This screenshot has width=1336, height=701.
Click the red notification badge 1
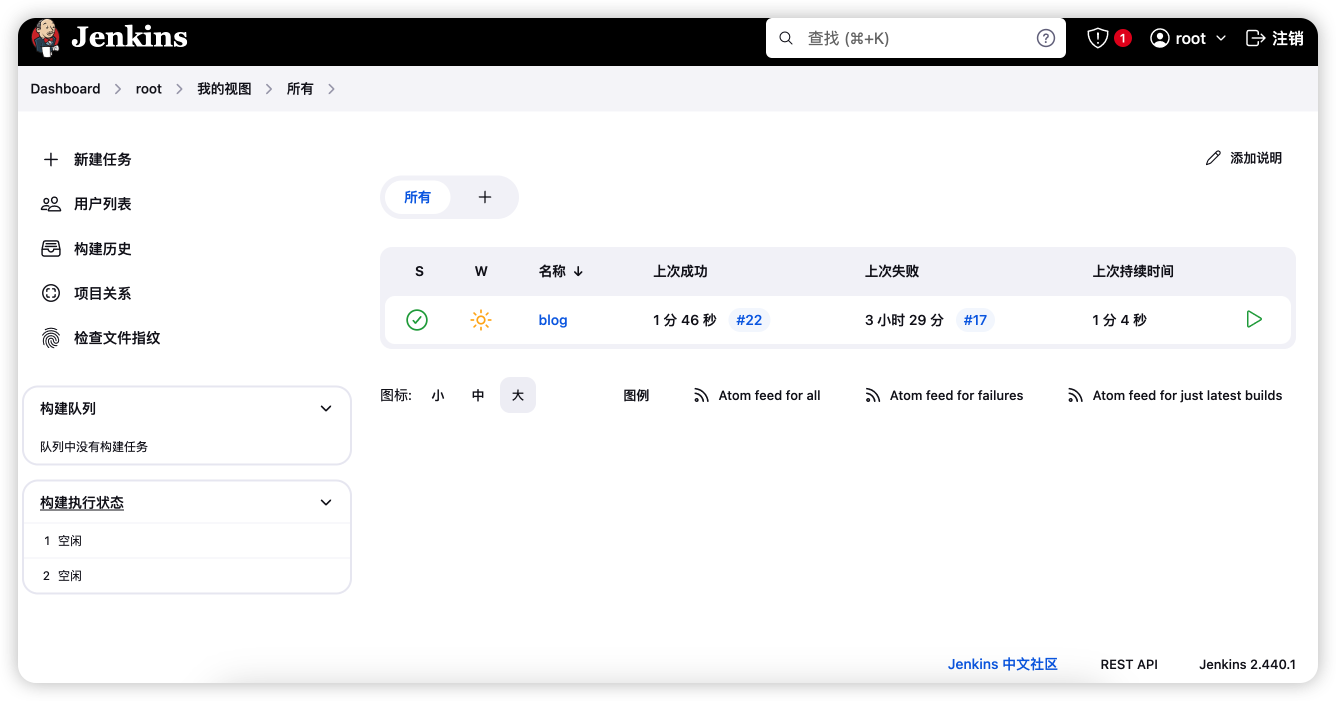click(x=1123, y=38)
